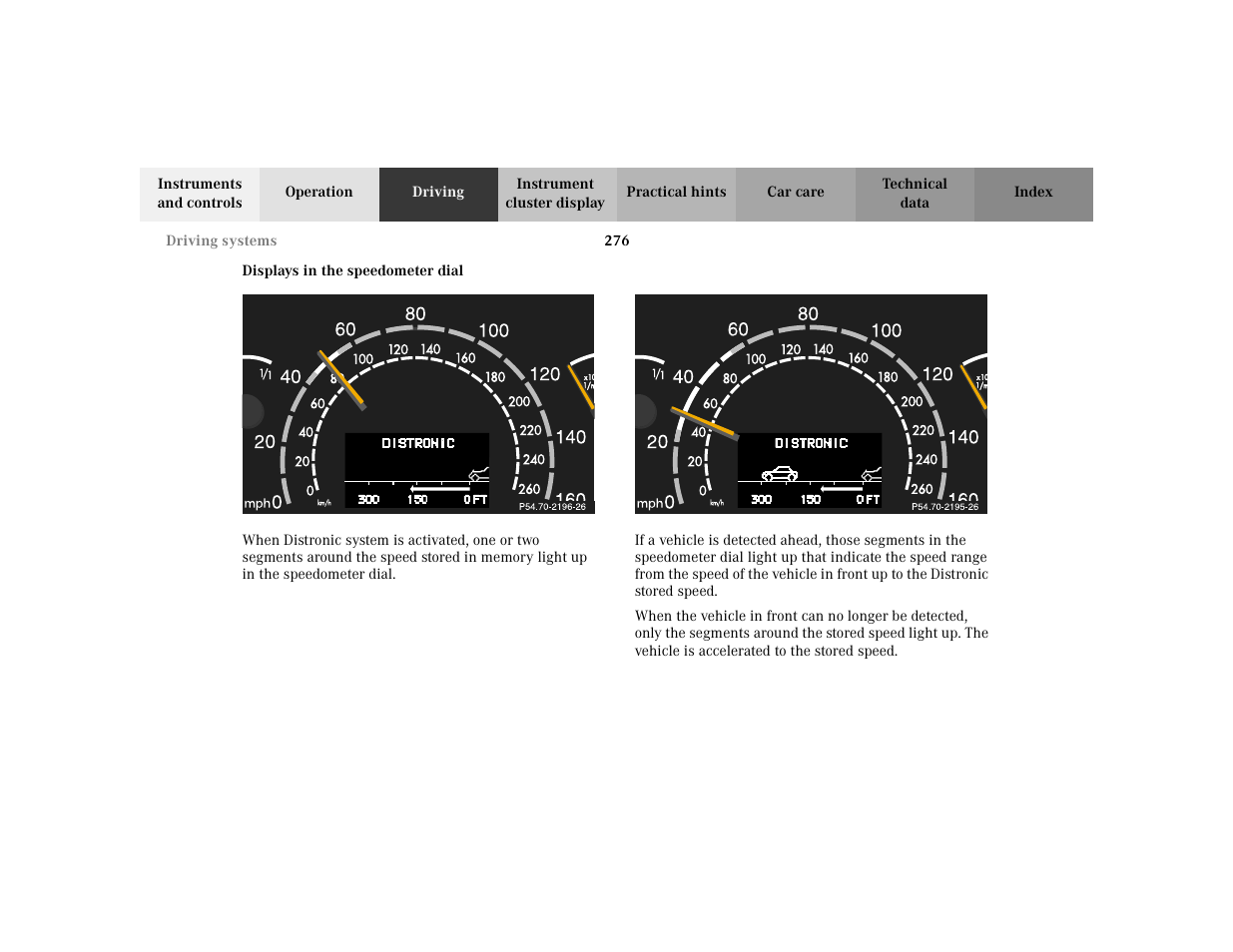Go to the Practical hints tab
The width and height of the screenshot is (1233, 952).
676,194
